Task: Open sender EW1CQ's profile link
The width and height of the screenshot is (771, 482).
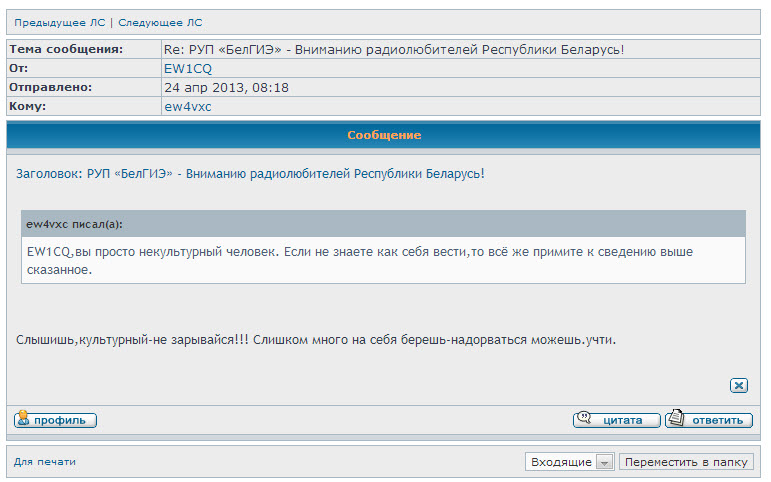Action: click(185, 68)
